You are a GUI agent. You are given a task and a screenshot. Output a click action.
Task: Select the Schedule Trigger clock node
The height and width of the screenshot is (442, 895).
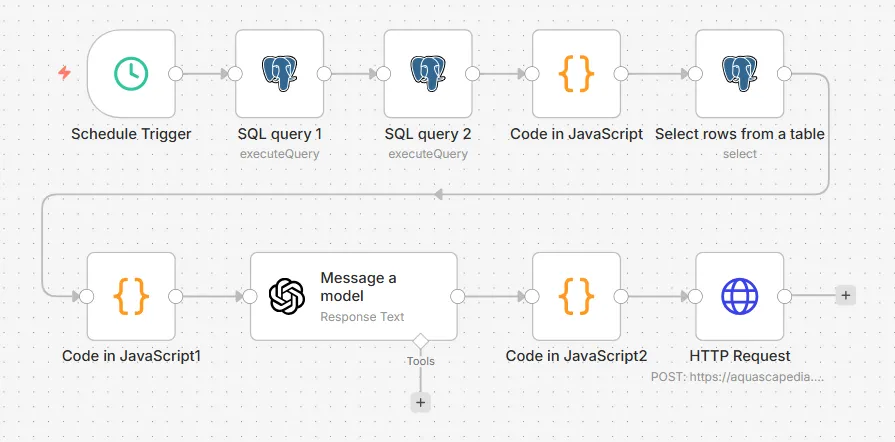[x=131, y=73]
